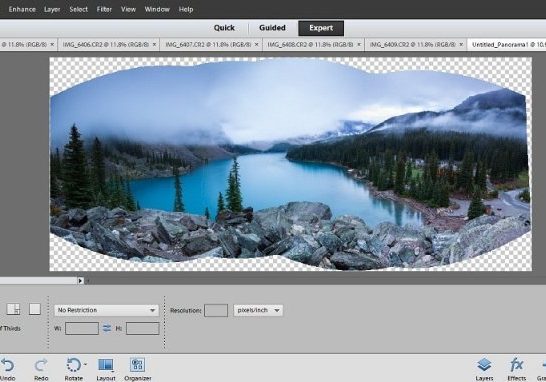Show the Layers panel
The height and width of the screenshot is (382, 546).
click(484, 365)
